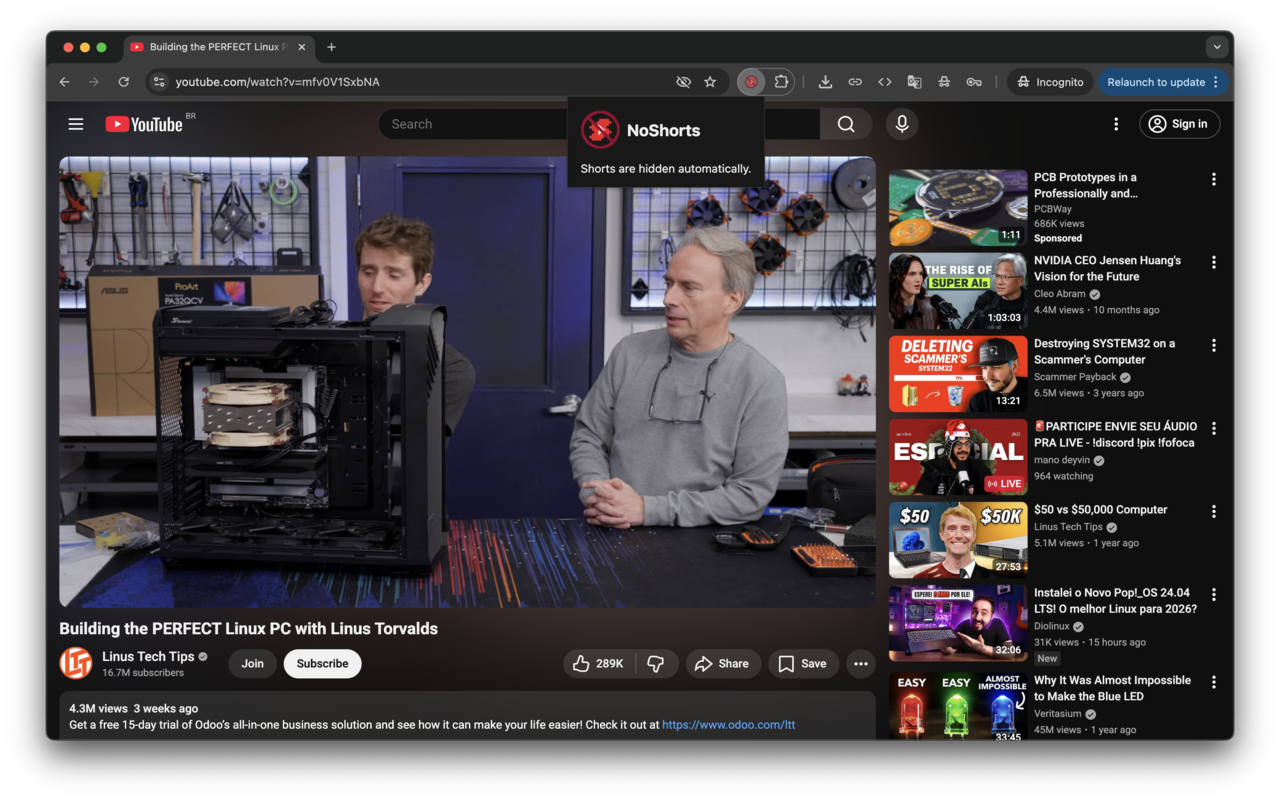Open the Linus Tech Tips channel name link
The image size is (1280, 800).
pos(148,656)
